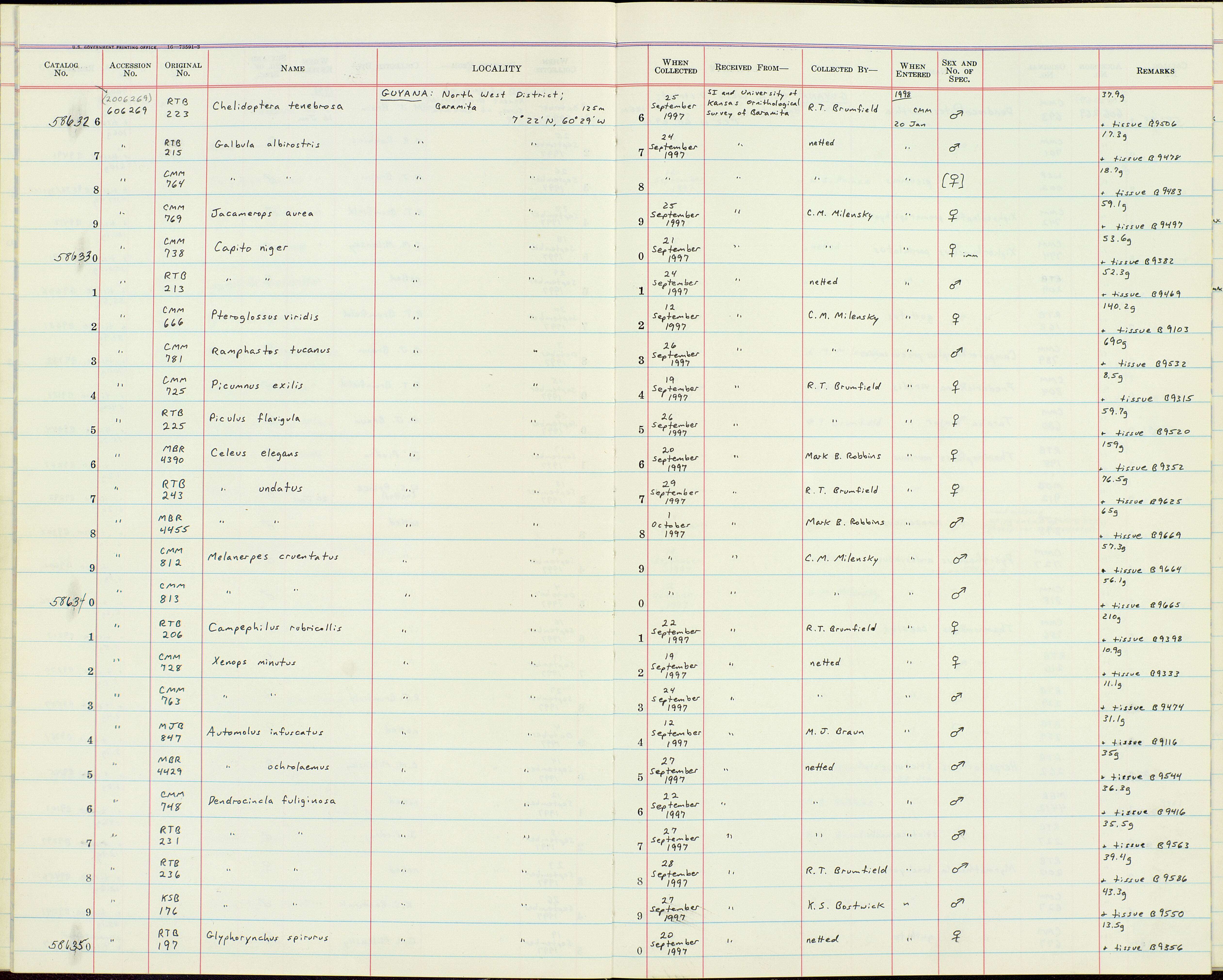Image resolution: width=1223 pixels, height=980 pixels.
Task: Click the 'Collected By—' column header
Action: (x=844, y=69)
